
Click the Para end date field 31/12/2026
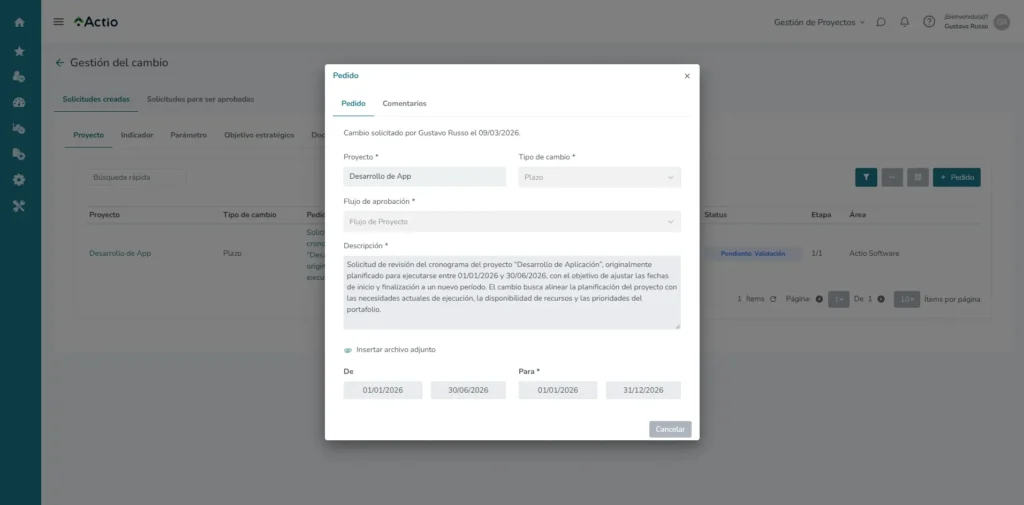coord(643,390)
